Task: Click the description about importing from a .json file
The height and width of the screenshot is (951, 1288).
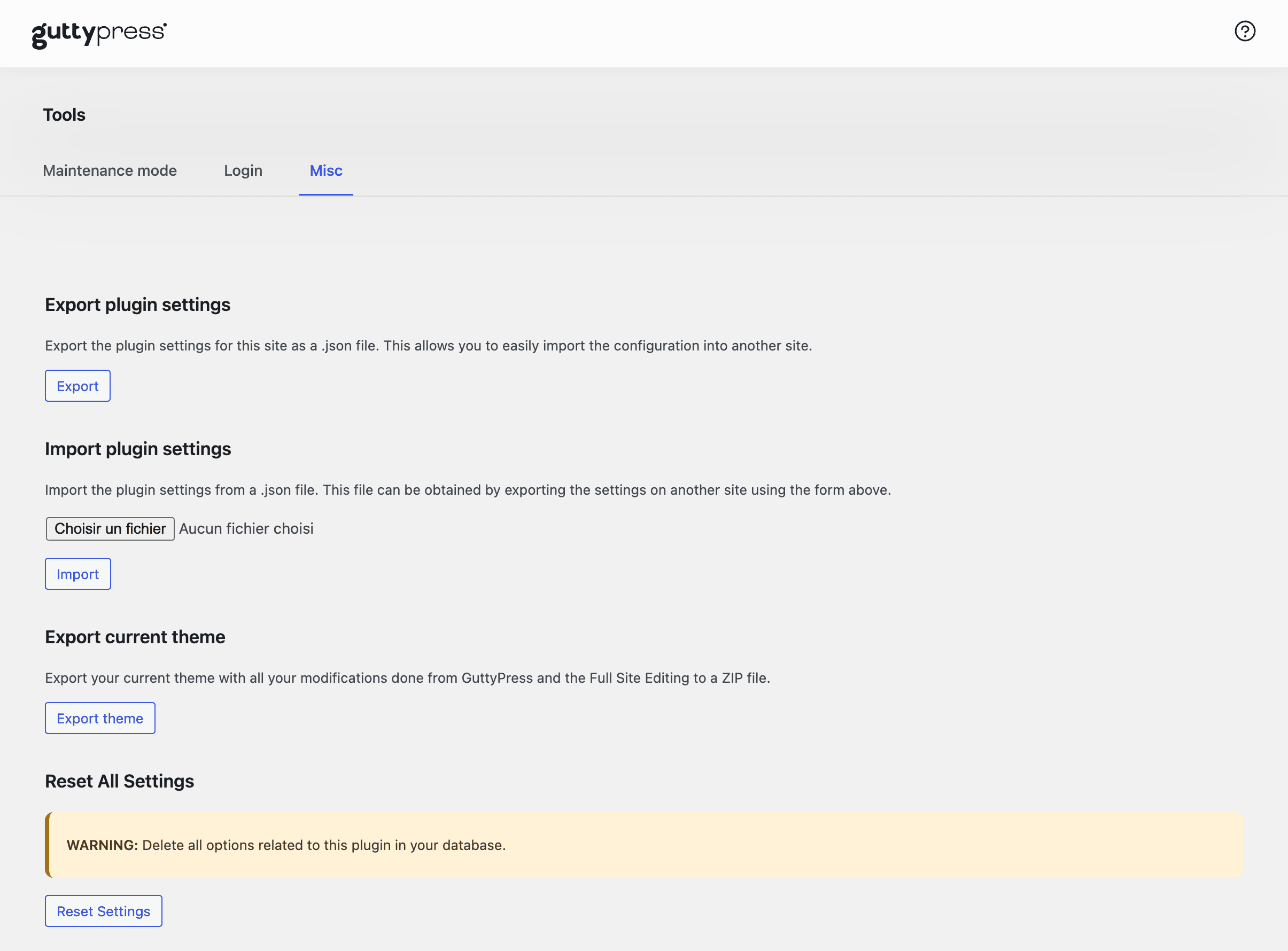Action: (468, 490)
